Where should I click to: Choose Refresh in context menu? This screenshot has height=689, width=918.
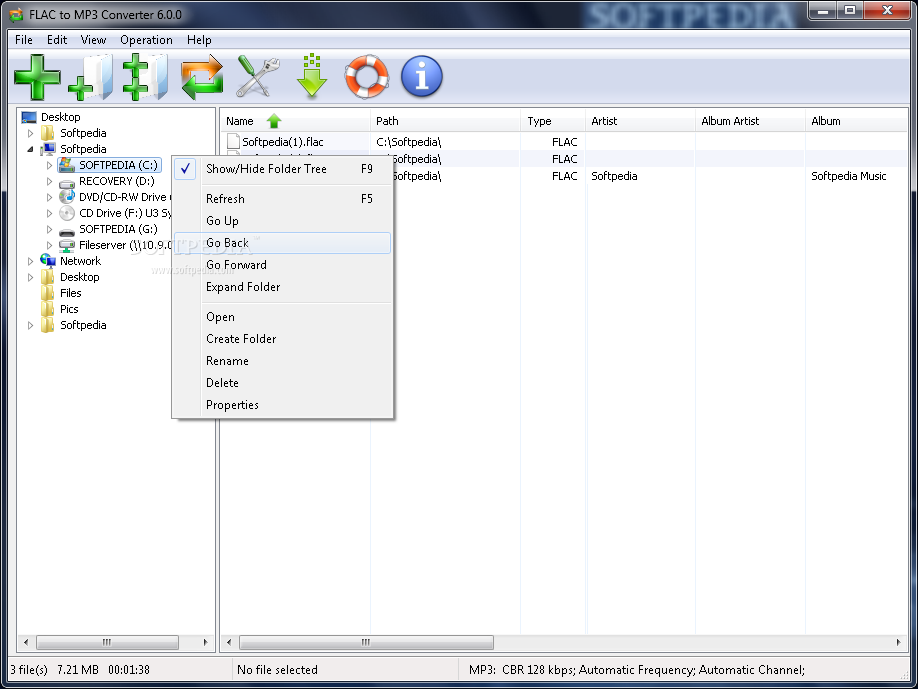click(282, 199)
